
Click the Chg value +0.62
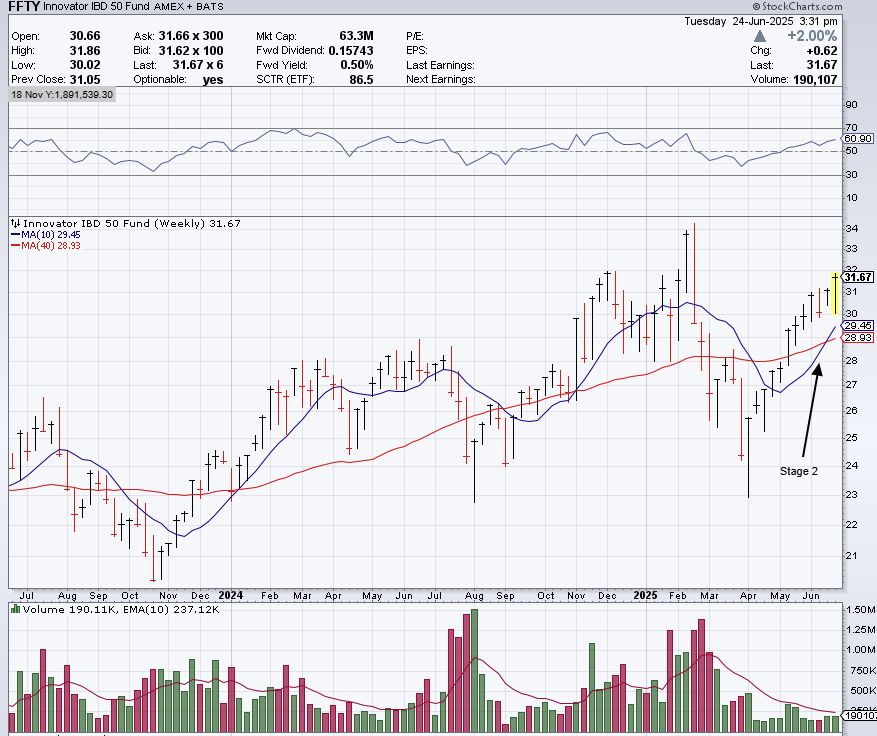pyautogui.click(x=822, y=50)
